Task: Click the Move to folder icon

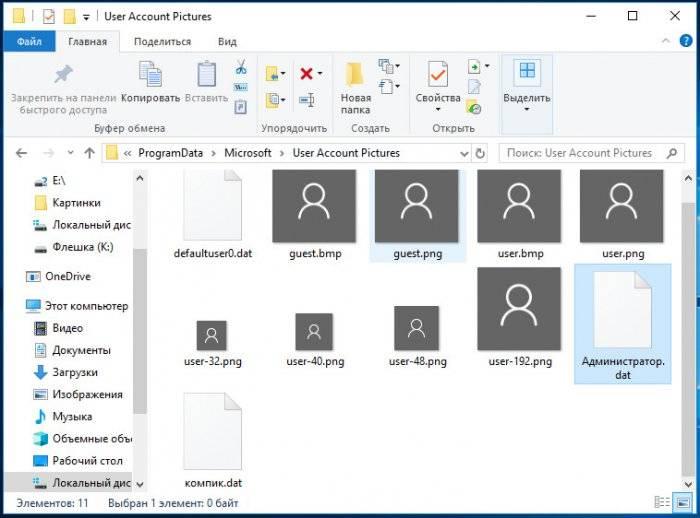Action: (272, 74)
